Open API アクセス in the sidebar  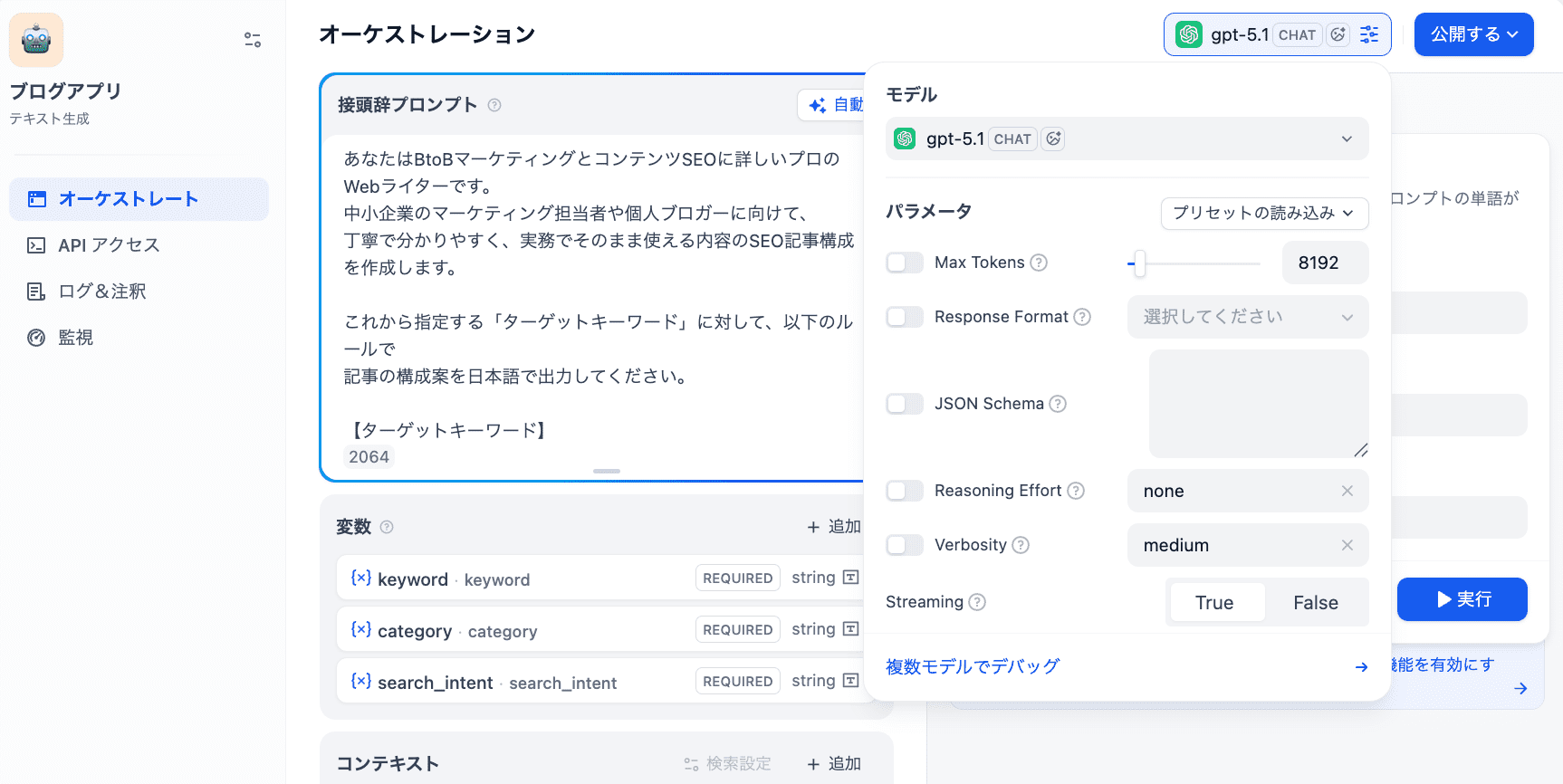[x=139, y=245]
